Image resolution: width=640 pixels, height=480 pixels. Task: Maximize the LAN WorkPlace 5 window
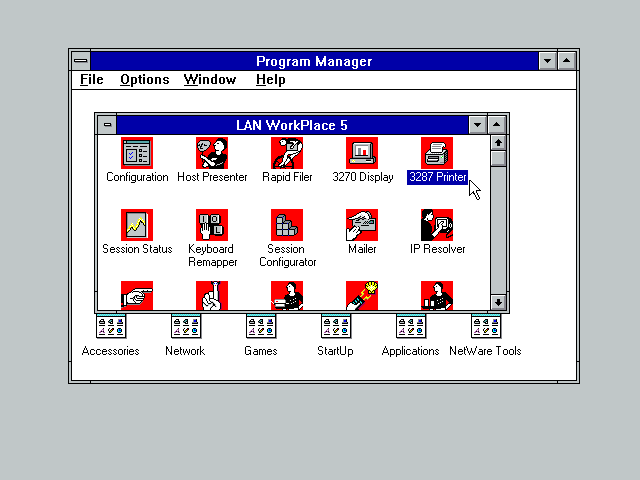coord(497,125)
